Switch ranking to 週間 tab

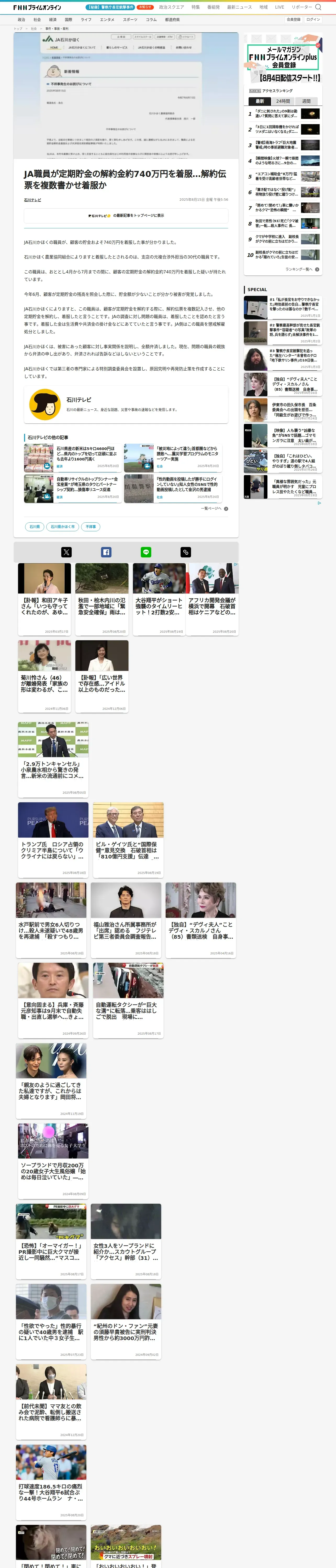click(x=306, y=101)
